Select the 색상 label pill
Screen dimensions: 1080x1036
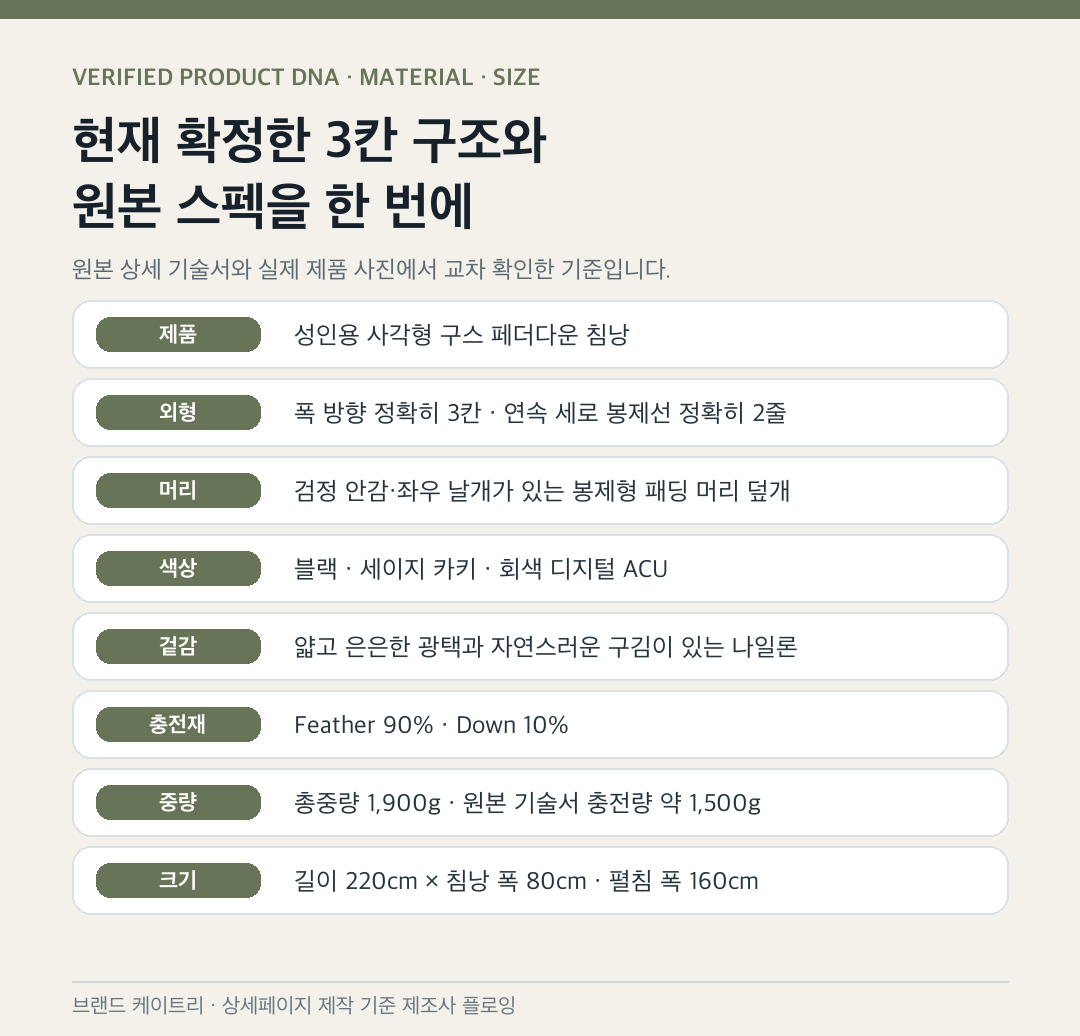178,568
